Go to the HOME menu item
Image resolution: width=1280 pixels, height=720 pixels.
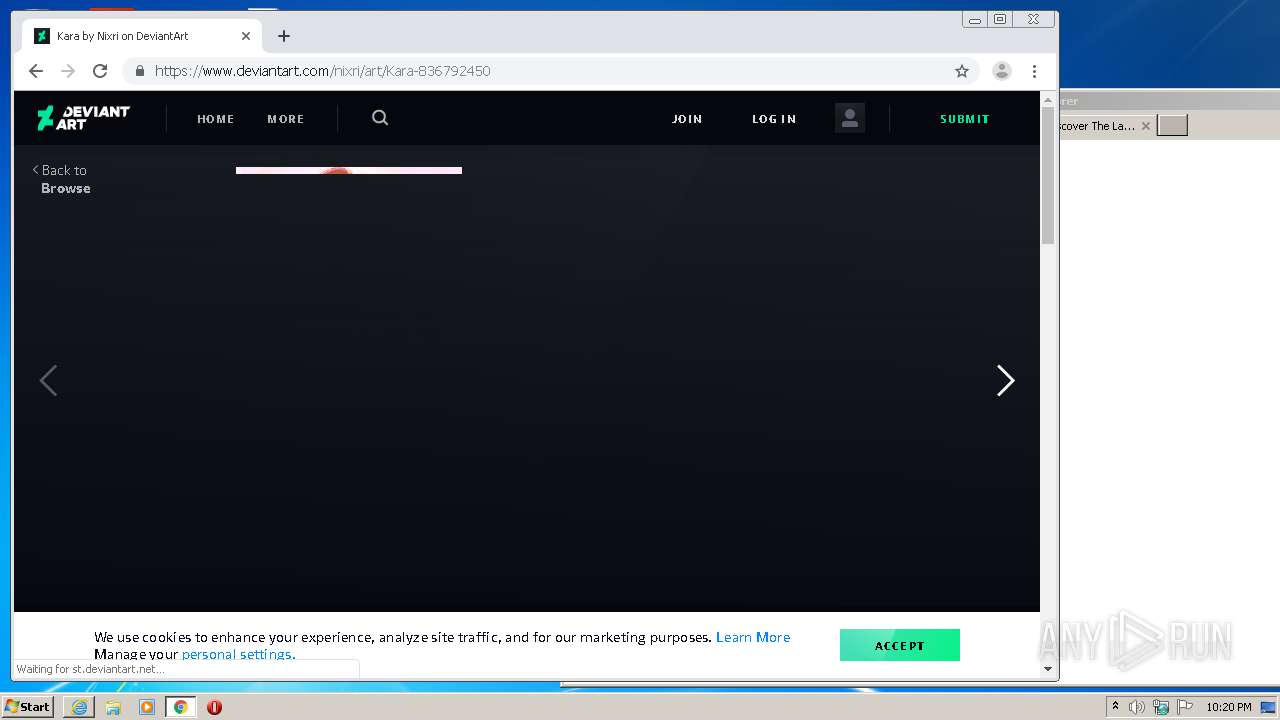coord(215,119)
